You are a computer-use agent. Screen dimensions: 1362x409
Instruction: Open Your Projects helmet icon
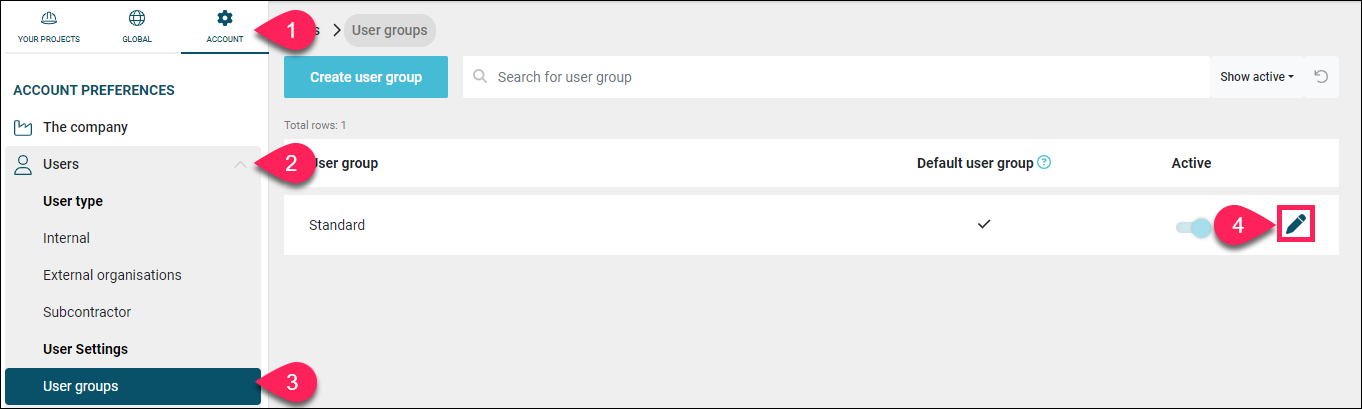click(49, 18)
